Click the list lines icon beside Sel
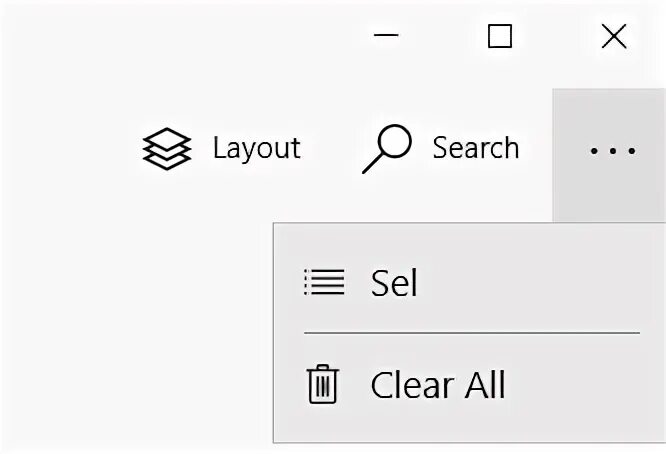Screen dimensions: 666x454 (x=324, y=282)
